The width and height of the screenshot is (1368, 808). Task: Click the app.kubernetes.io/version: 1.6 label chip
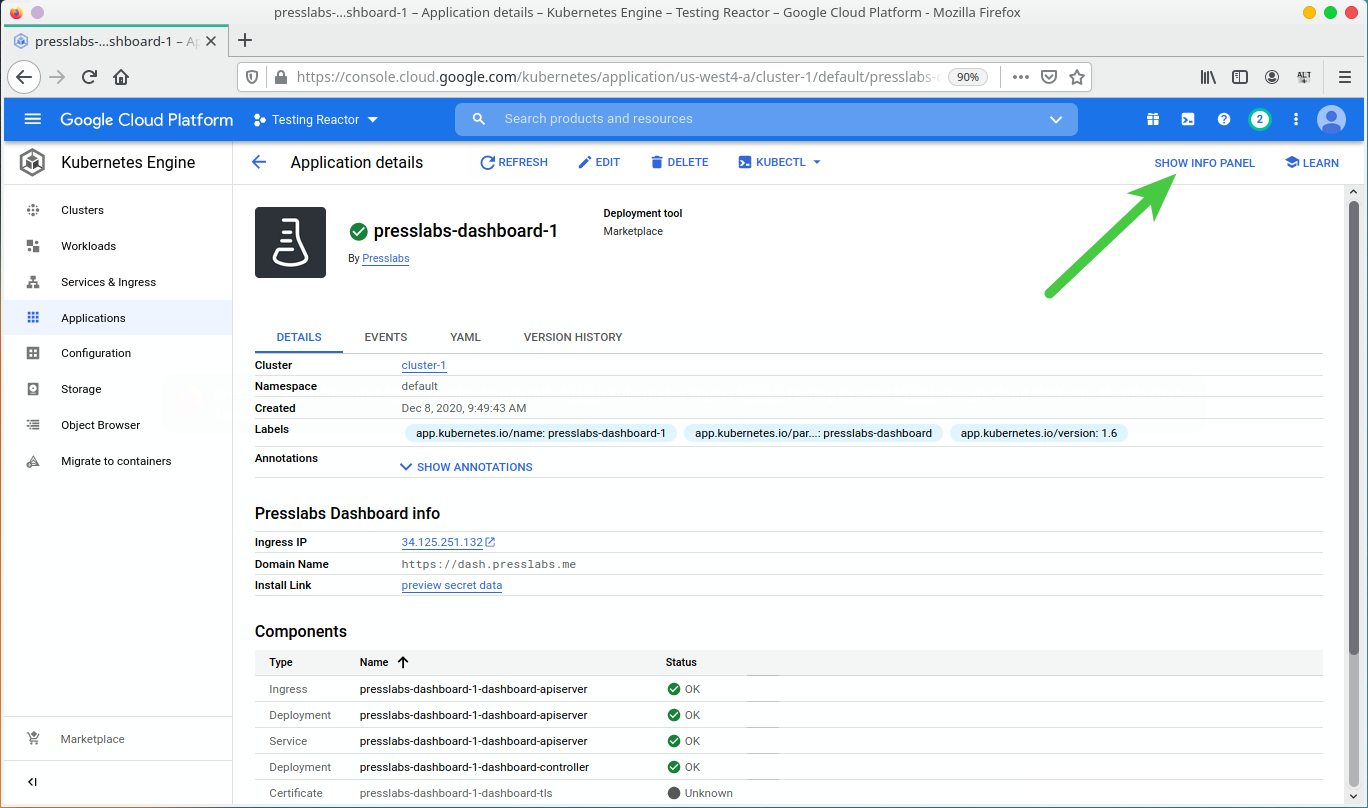coord(1039,433)
